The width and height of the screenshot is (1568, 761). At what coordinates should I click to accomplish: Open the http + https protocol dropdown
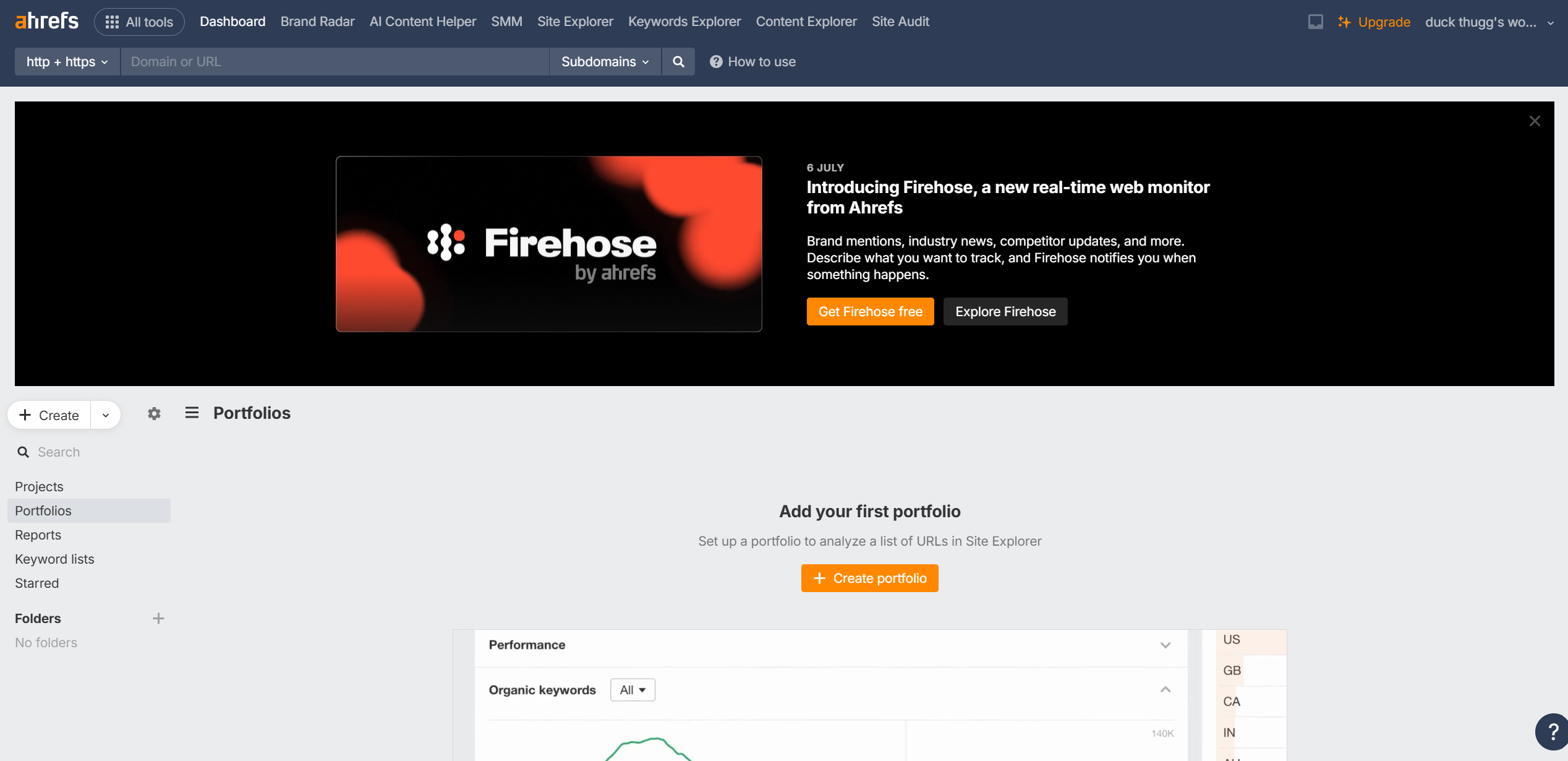(x=67, y=61)
